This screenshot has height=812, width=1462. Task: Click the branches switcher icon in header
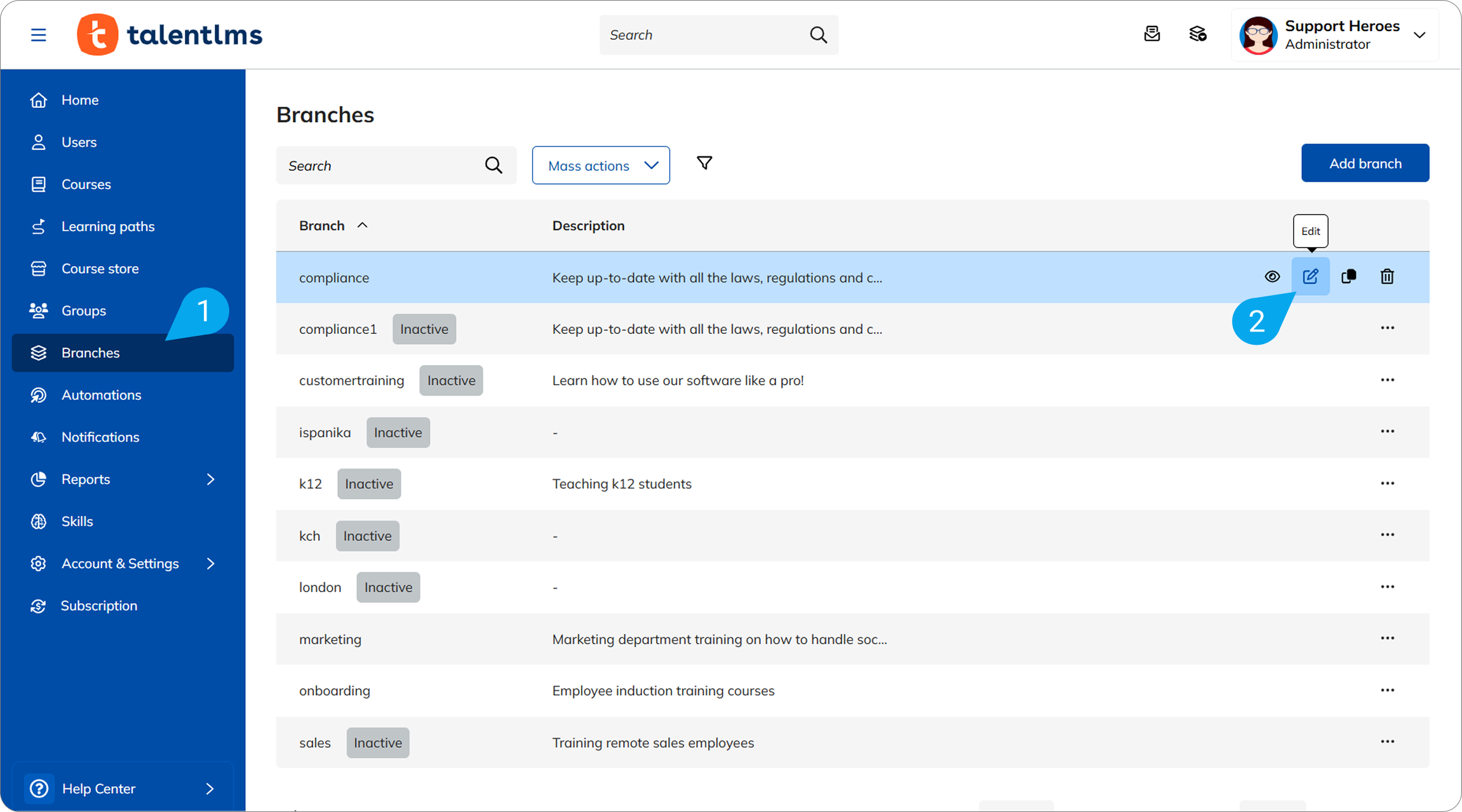point(1198,34)
